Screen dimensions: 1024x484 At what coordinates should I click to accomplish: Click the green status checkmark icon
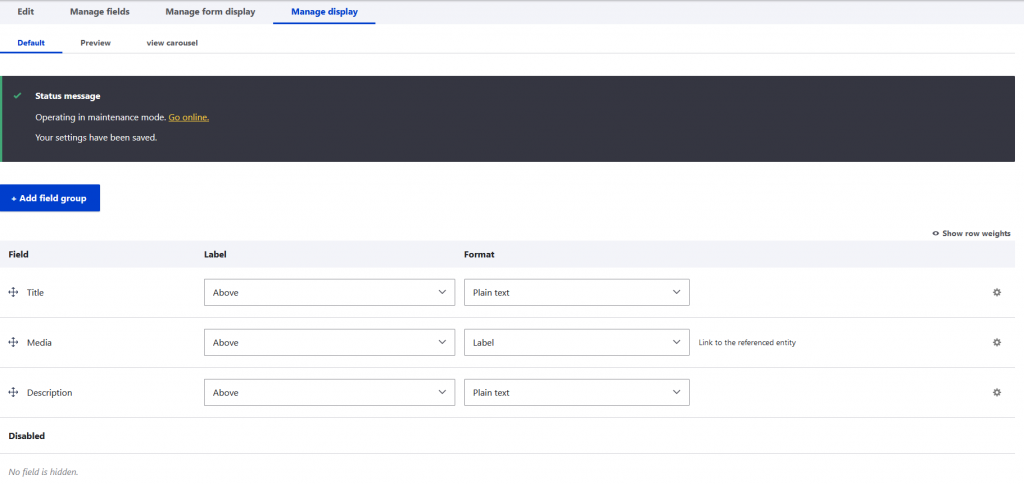[x=18, y=96]
